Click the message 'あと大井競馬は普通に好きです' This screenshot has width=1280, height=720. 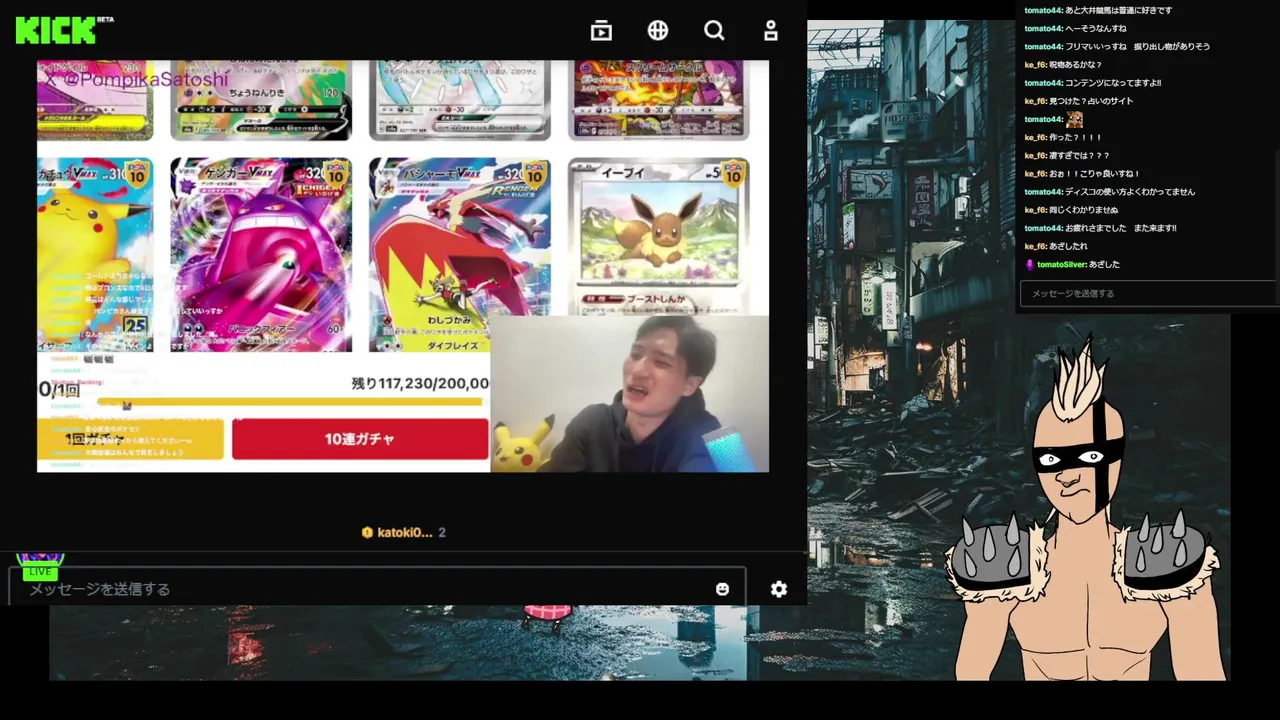coord(1119,10)
